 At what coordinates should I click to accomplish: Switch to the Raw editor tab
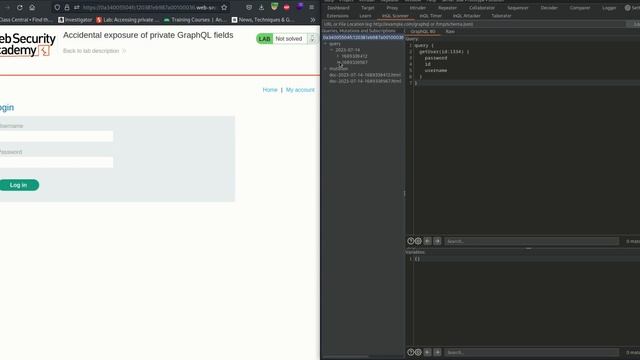pos(450,31)
